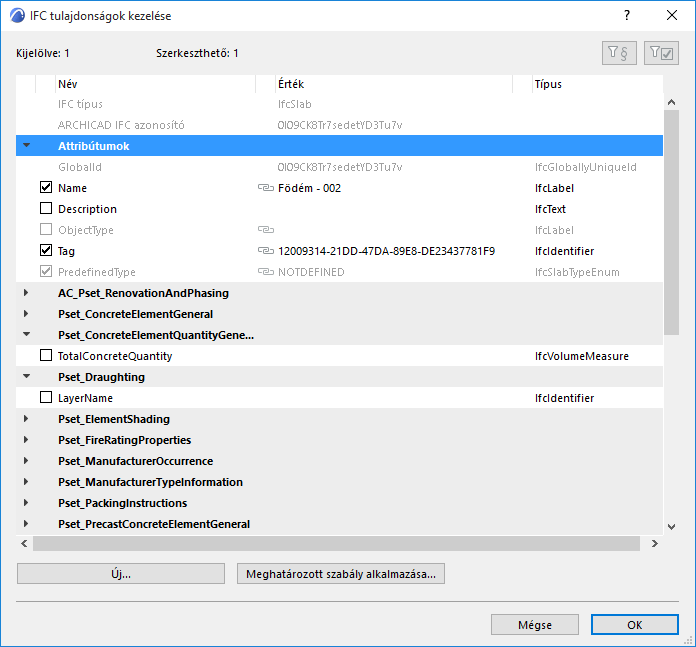Collapse the Attribútumok group
Image resolution: width=696 pixels, height=647 pixels.
[x=27, y=146]
